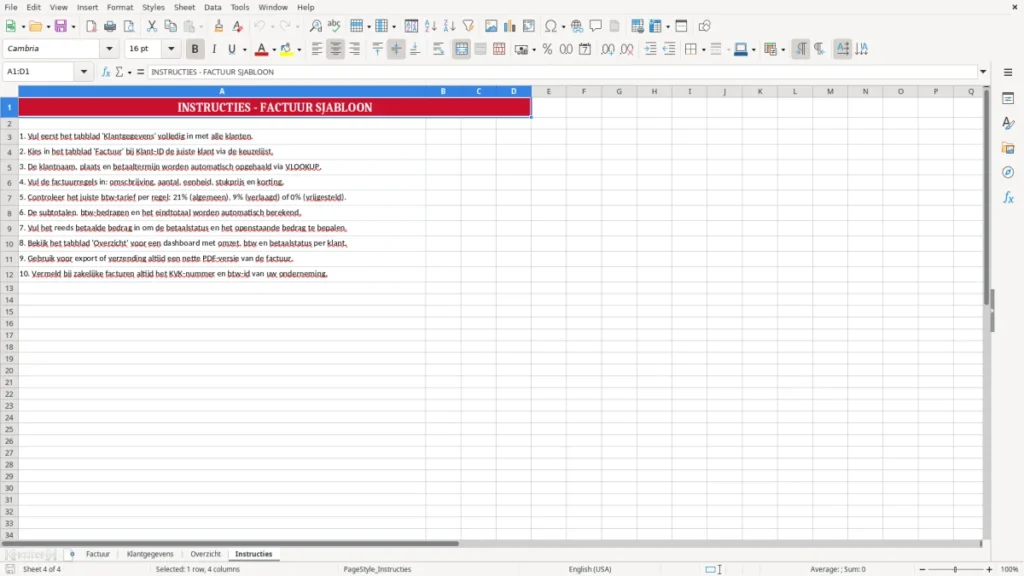Expand the formula bar

coord(983,72)
